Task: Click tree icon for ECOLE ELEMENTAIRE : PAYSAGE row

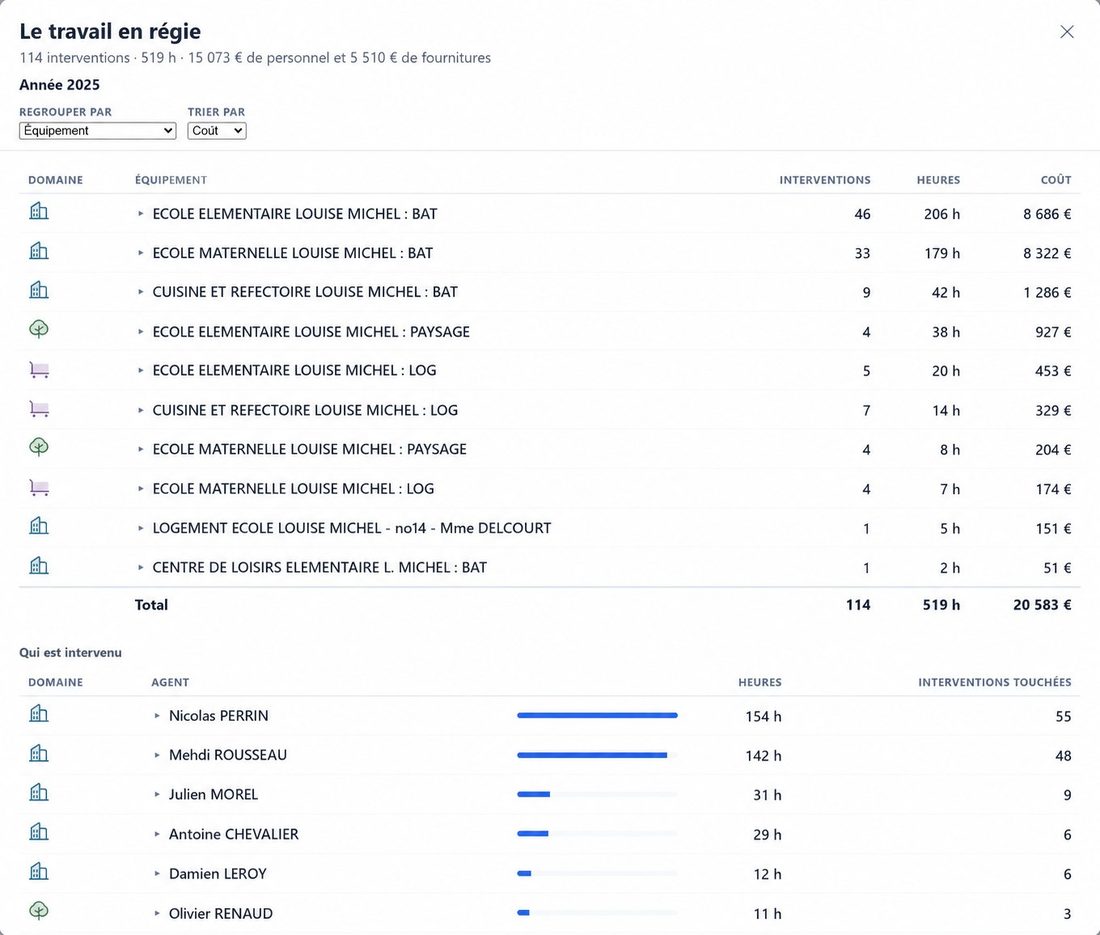Action: 39,329
